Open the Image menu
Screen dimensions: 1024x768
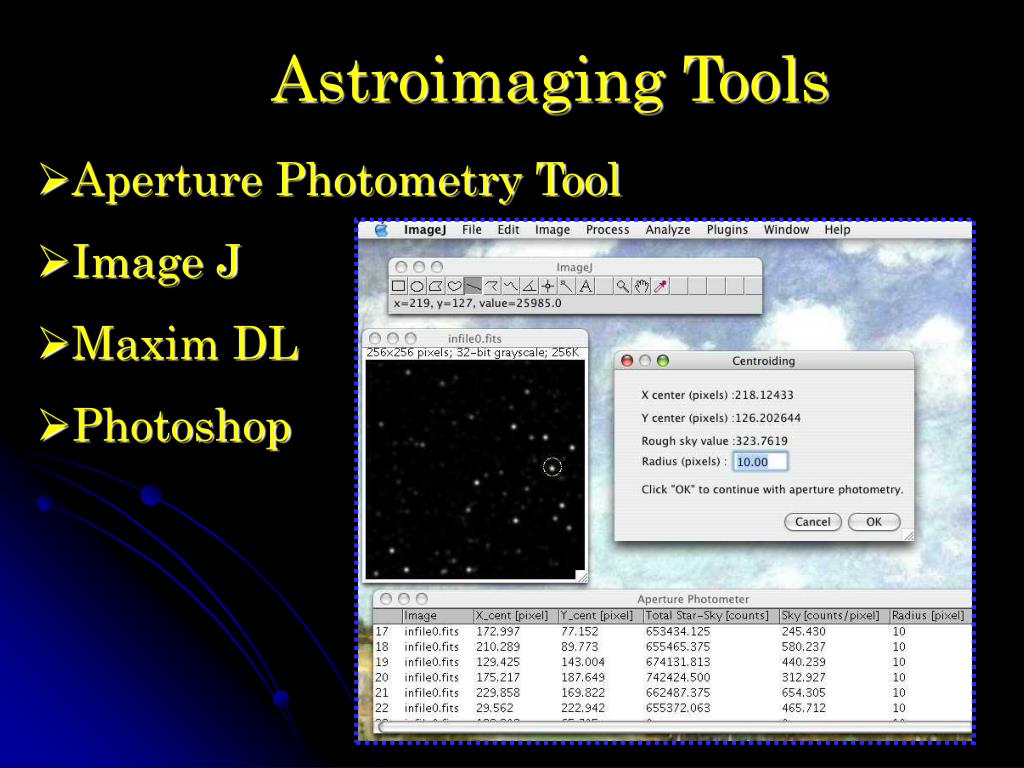point(552,230)
